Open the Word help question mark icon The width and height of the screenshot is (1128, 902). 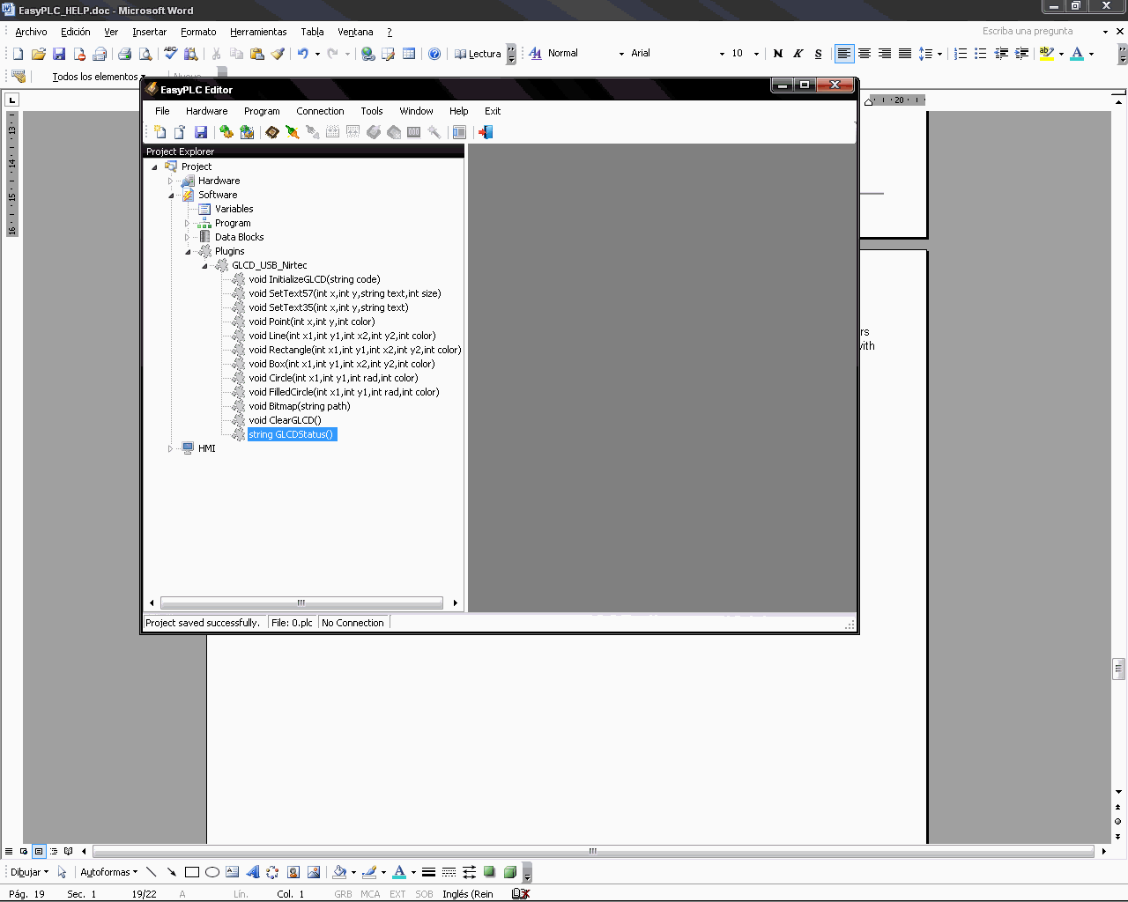coord(434,54)
